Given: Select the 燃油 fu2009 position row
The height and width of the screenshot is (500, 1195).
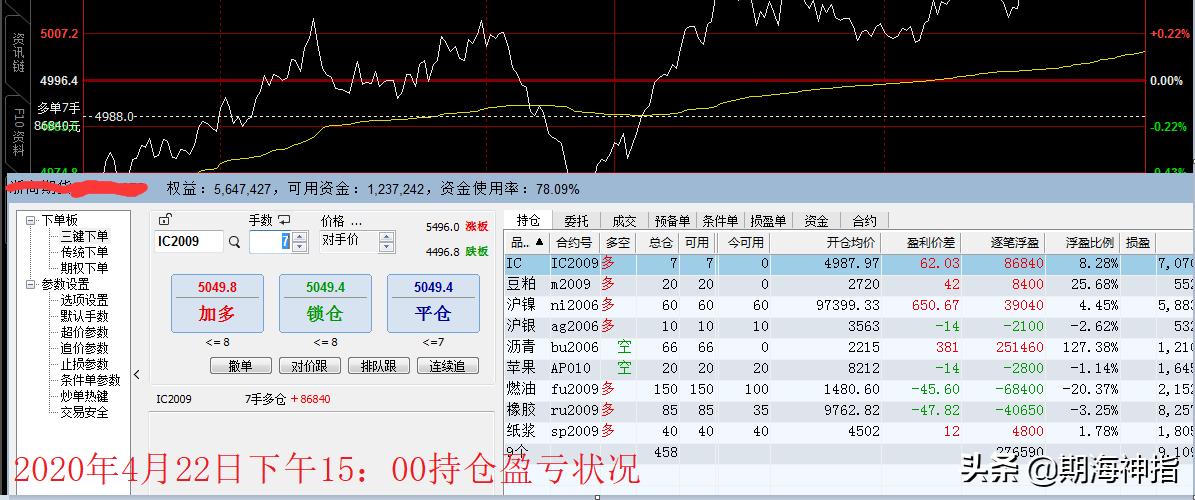Looking at the screenshot, I should (x=850, y=389).
